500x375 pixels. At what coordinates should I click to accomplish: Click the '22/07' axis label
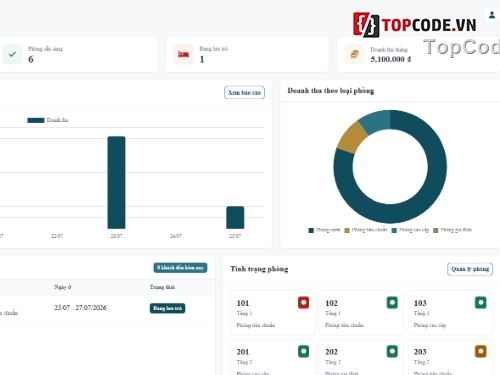57,236
